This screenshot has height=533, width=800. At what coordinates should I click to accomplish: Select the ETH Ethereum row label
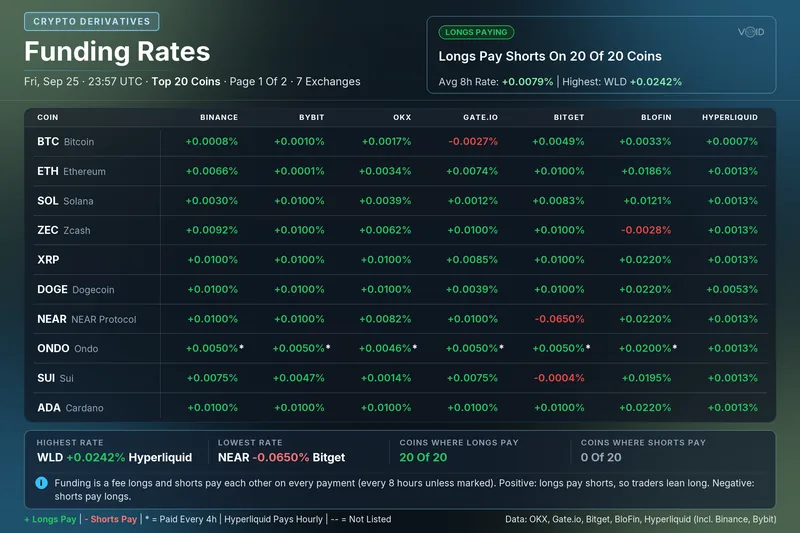click(71, 171)
